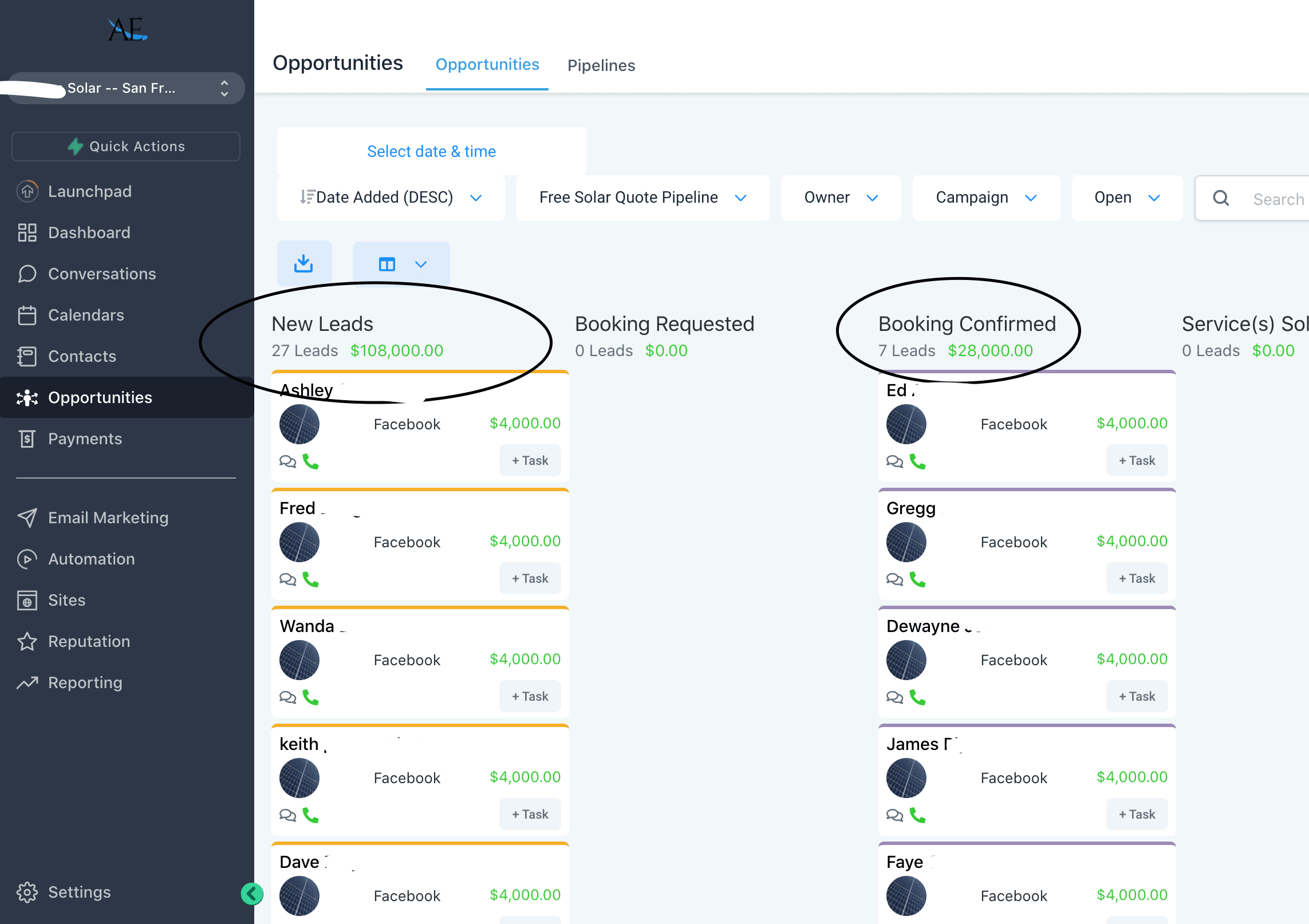Open Settings with the gear icon
The height and width of the screenshot is (924, 1309).
pyautogui.click(x=27, y=892)
